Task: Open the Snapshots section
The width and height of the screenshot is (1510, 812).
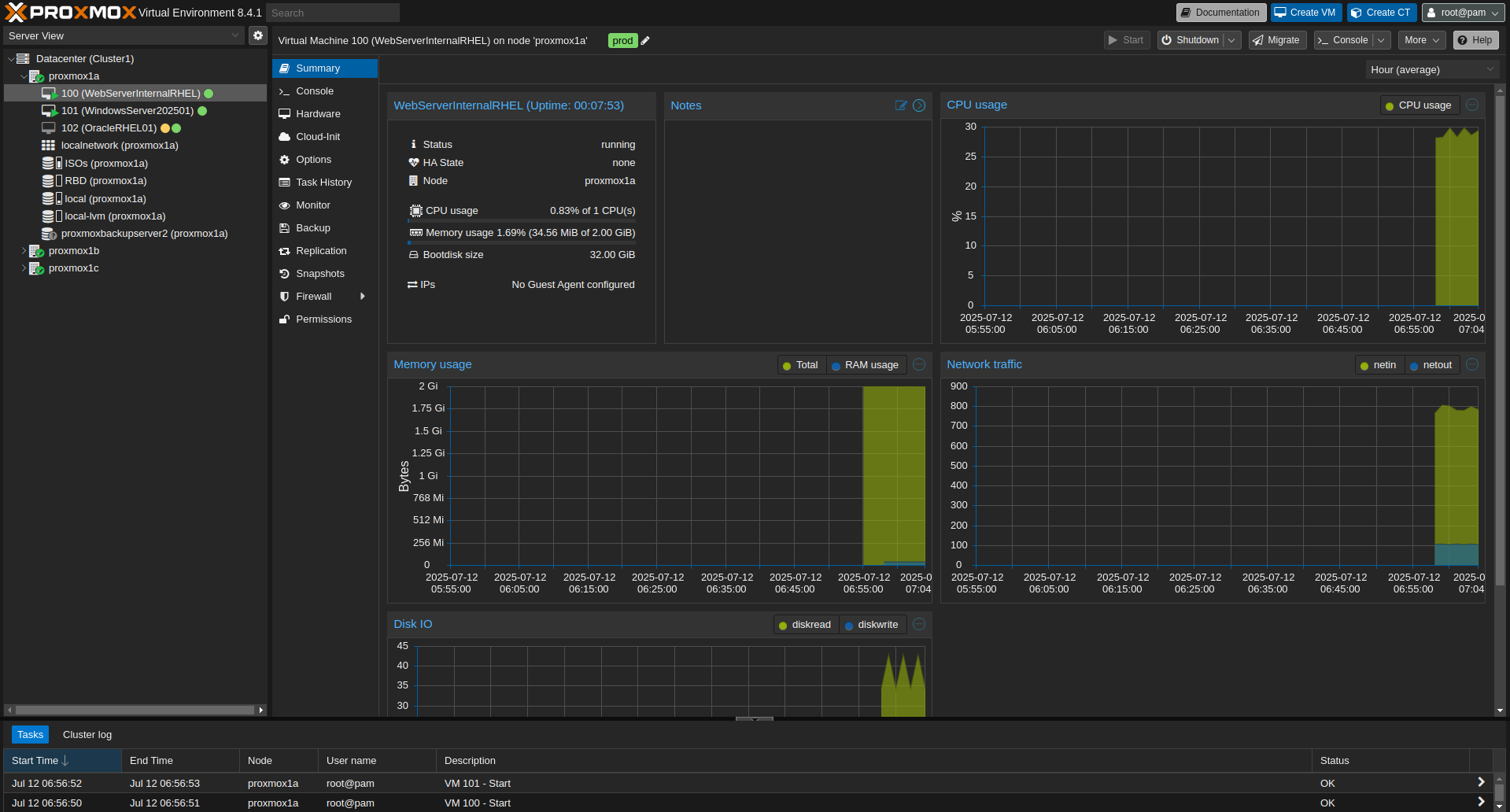Action: click(325, 274)
